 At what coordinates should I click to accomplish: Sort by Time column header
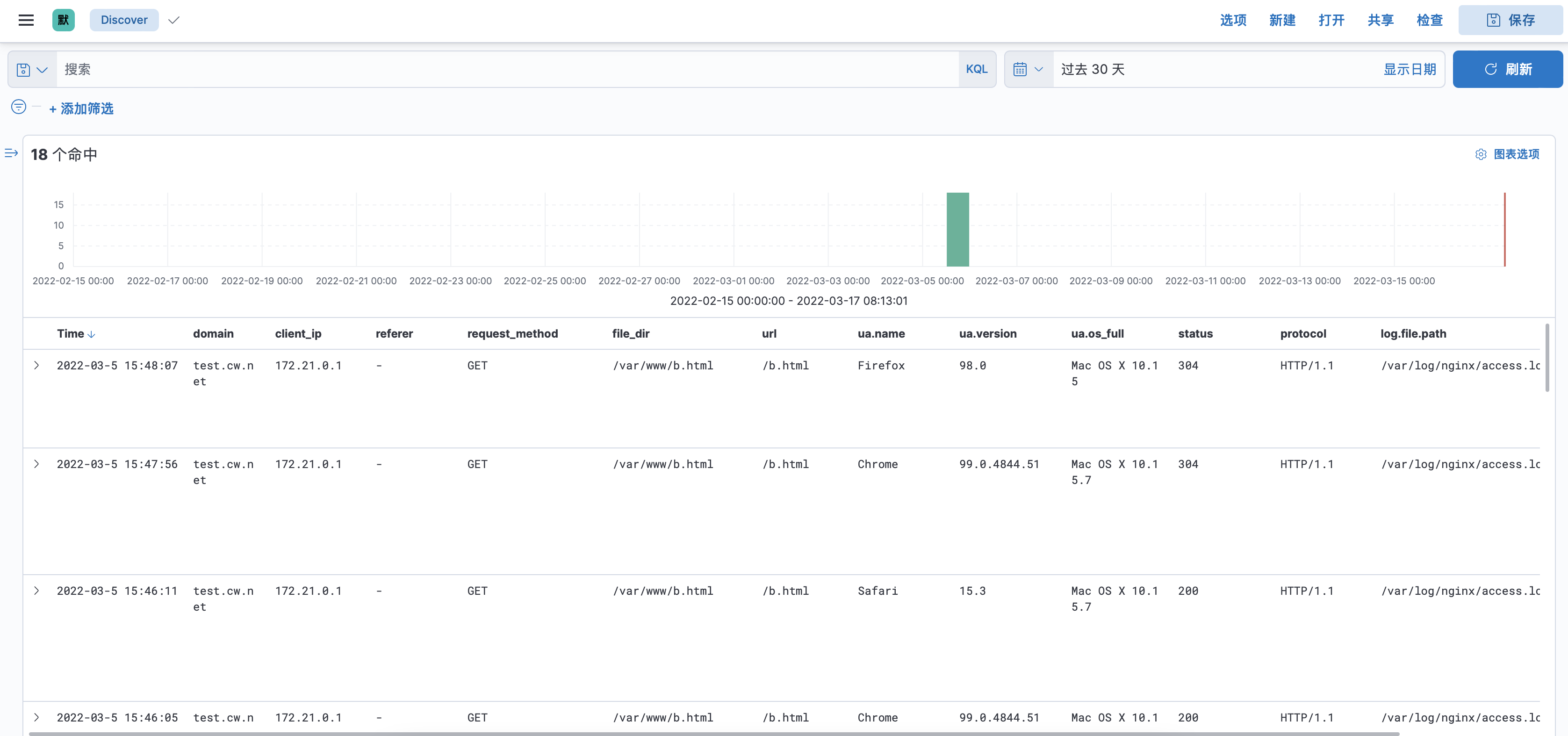[x=76, y=333]
